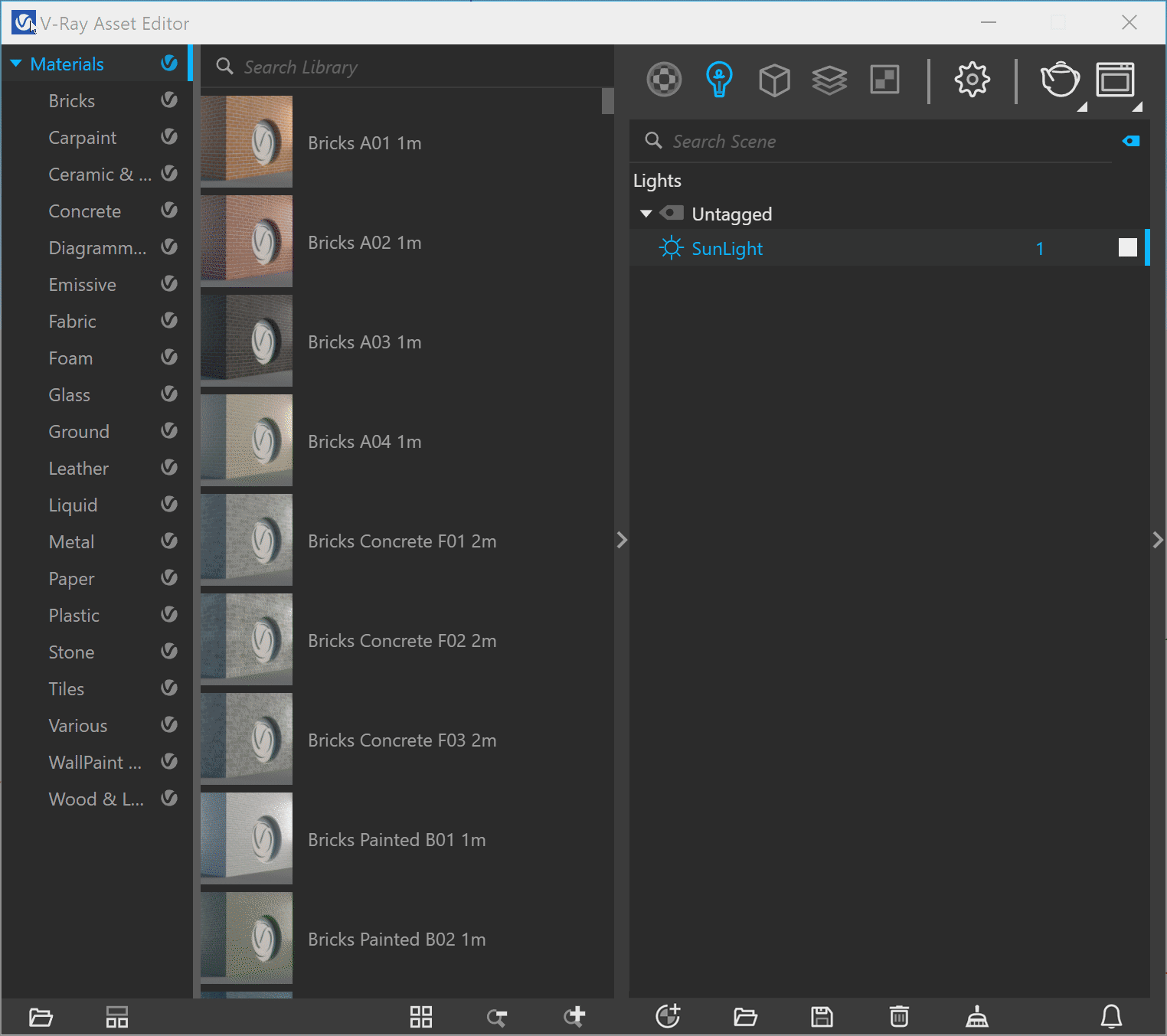1167x1036 pixels.
Task: Select the Paper category
Action: tap(71, 579)
